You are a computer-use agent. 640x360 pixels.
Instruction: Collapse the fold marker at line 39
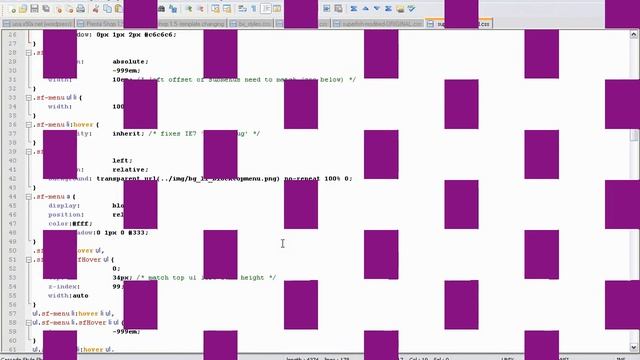point(29,151)
